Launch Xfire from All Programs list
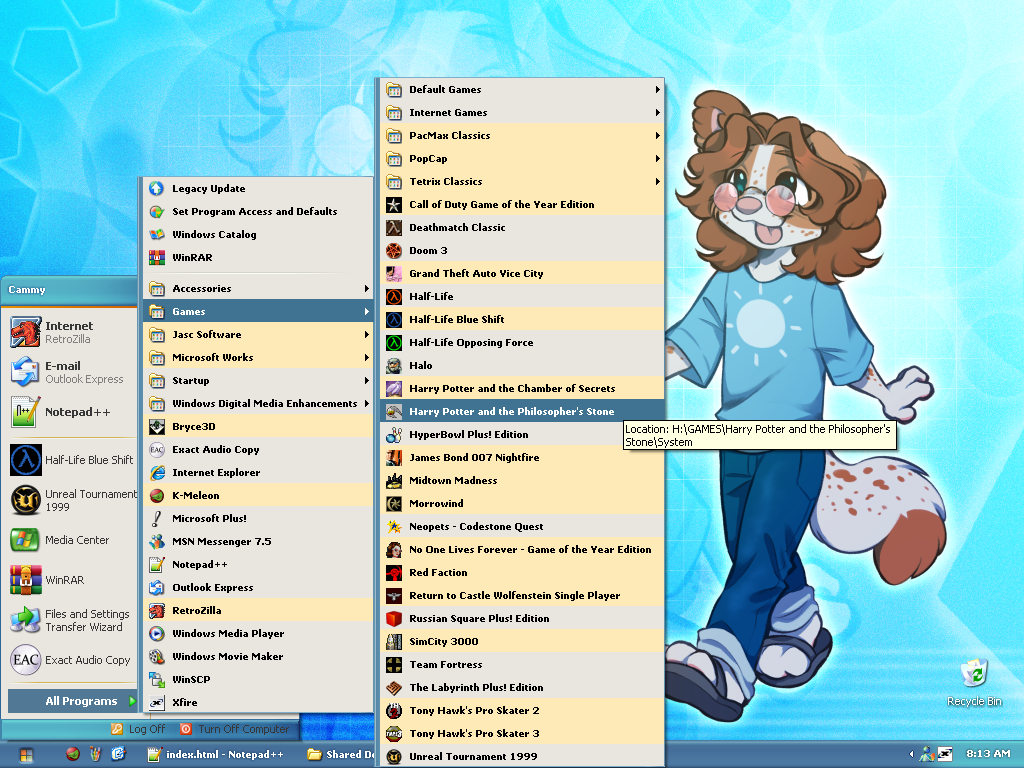 (184, 702)
